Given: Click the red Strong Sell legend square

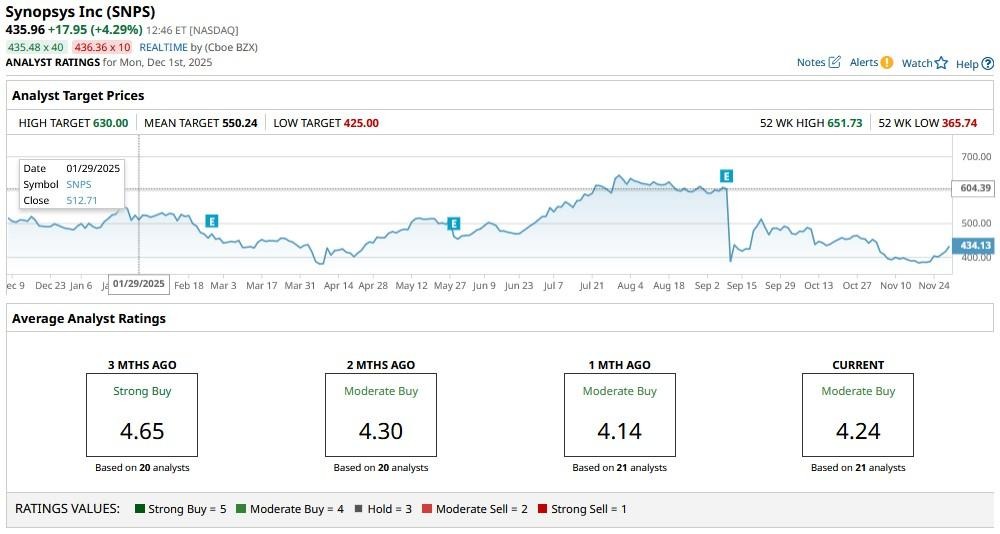Looking at the screenshot, I should [x=542, y=509].
